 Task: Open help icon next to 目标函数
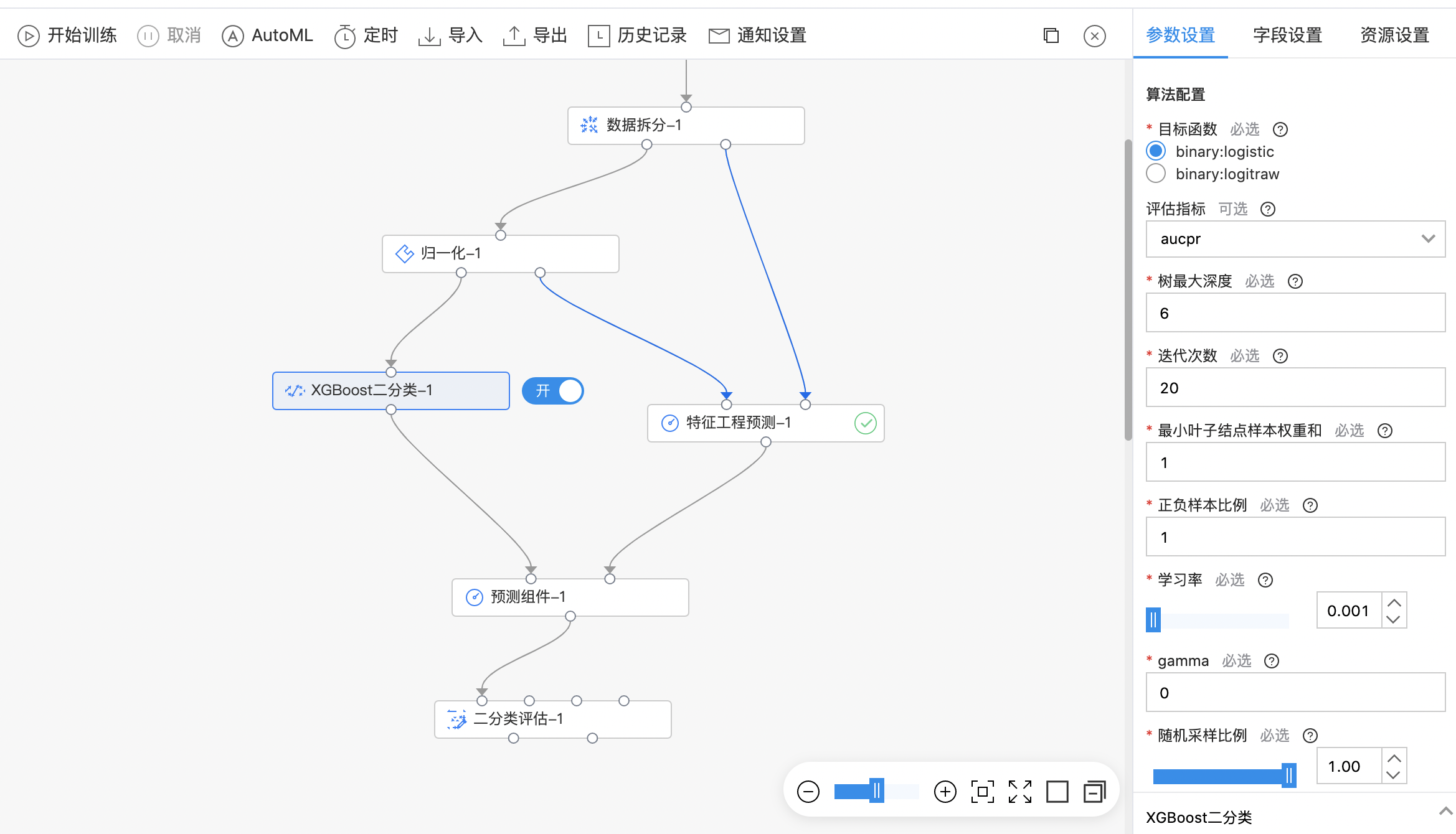pos(1280,129)
